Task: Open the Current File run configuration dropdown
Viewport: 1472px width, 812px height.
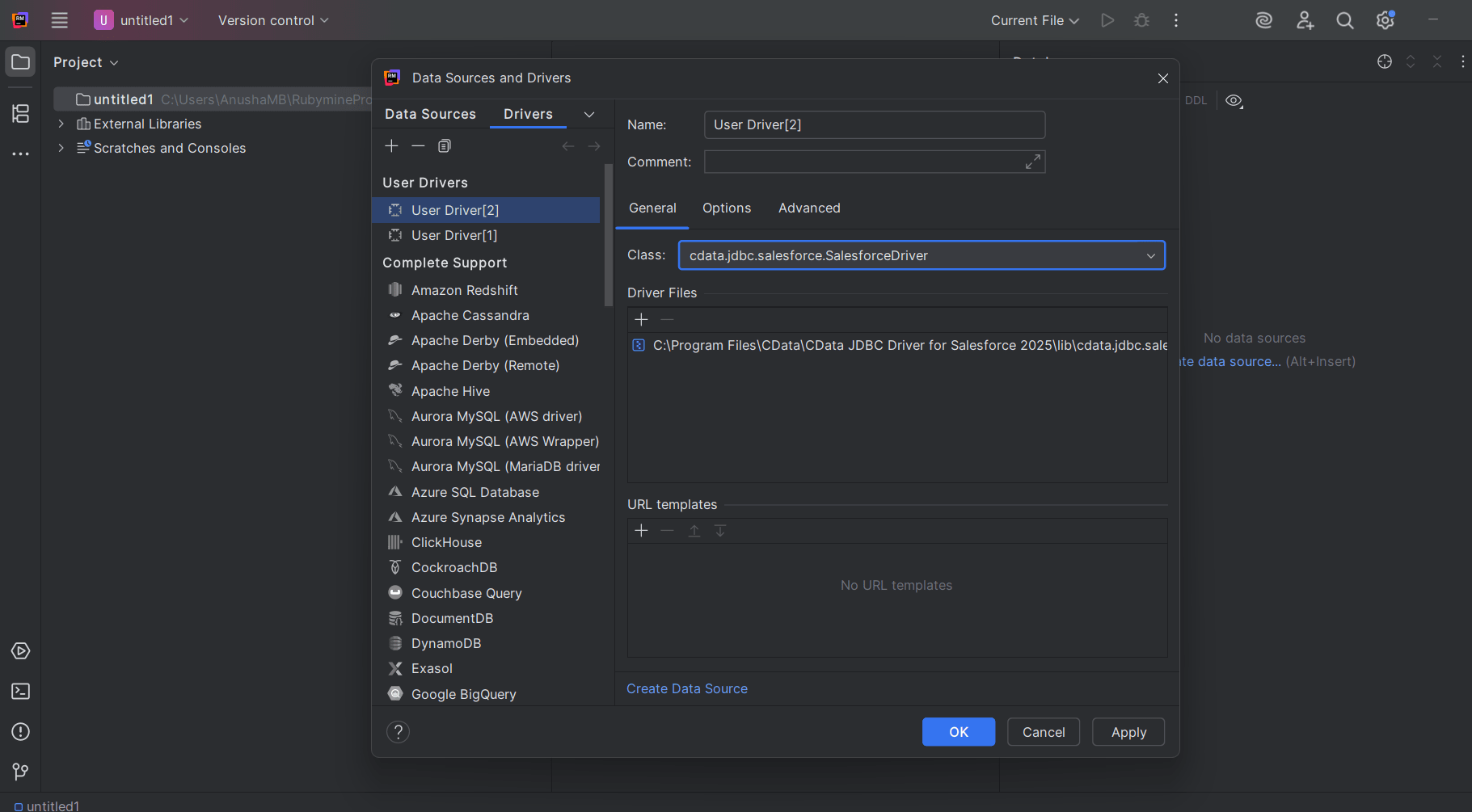Action: pos(1034,20)
